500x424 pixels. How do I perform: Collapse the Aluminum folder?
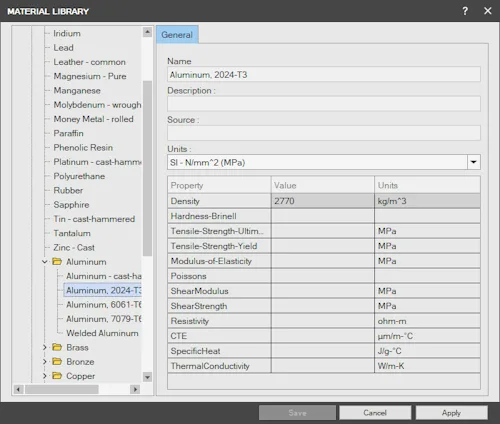[45, 262]
